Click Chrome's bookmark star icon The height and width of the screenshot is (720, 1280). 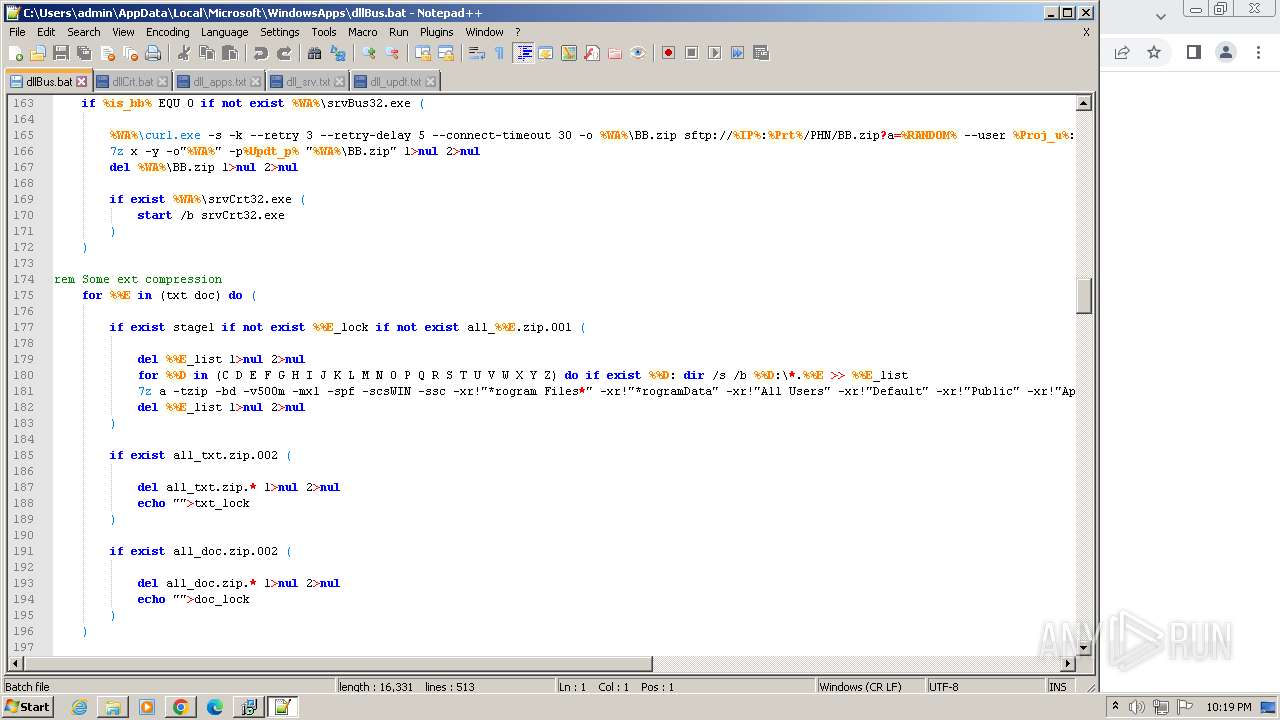(x=1154, y=52)
